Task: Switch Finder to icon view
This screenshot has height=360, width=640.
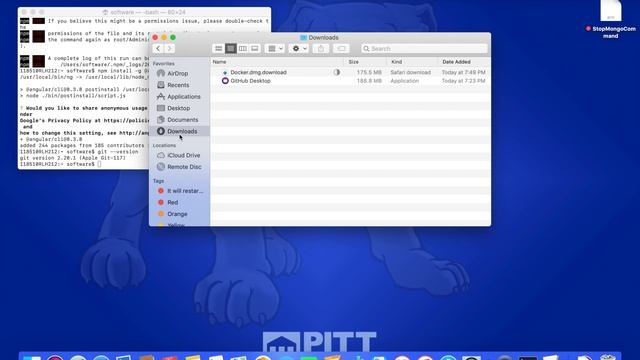Action: tap(218, 49)
